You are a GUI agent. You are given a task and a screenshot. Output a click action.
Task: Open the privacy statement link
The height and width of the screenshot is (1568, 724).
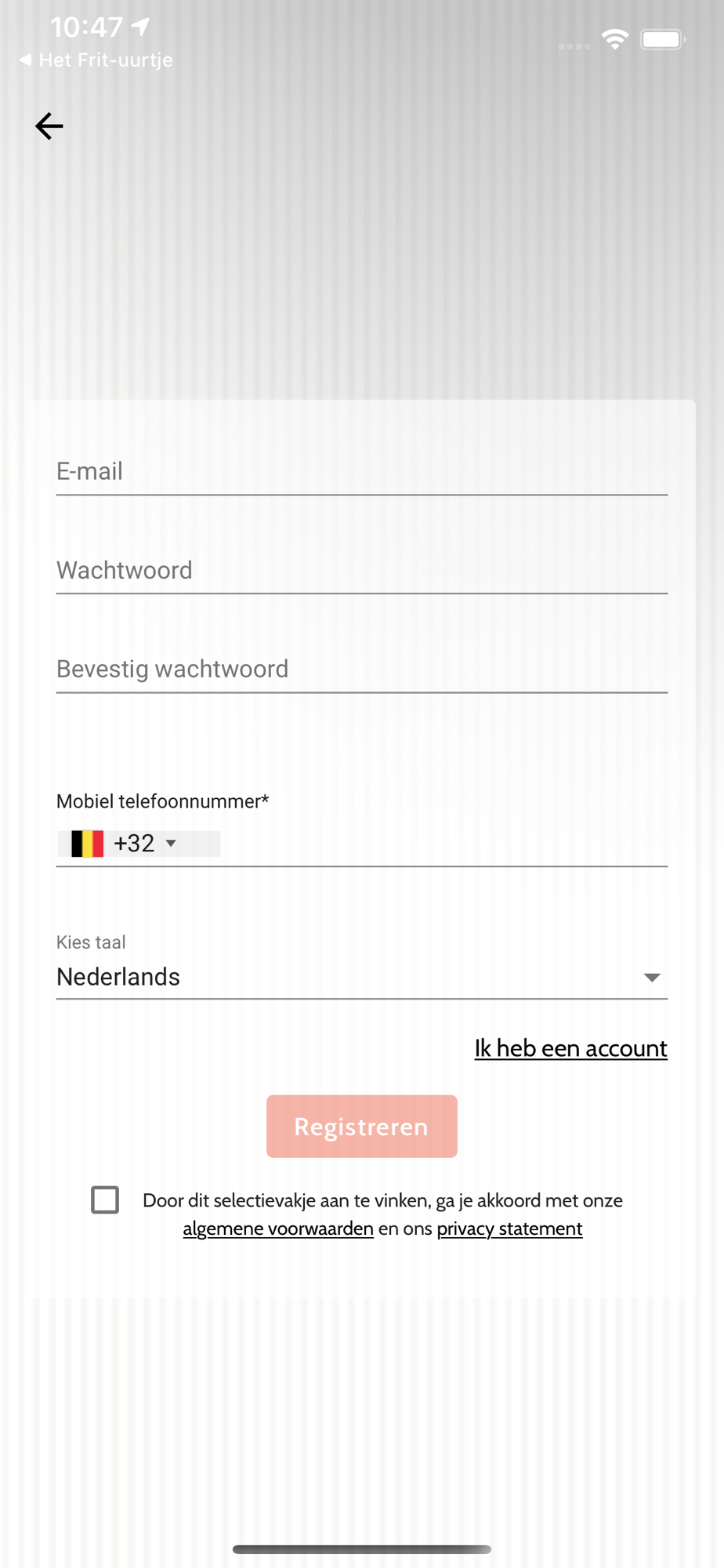[509, 1229]
